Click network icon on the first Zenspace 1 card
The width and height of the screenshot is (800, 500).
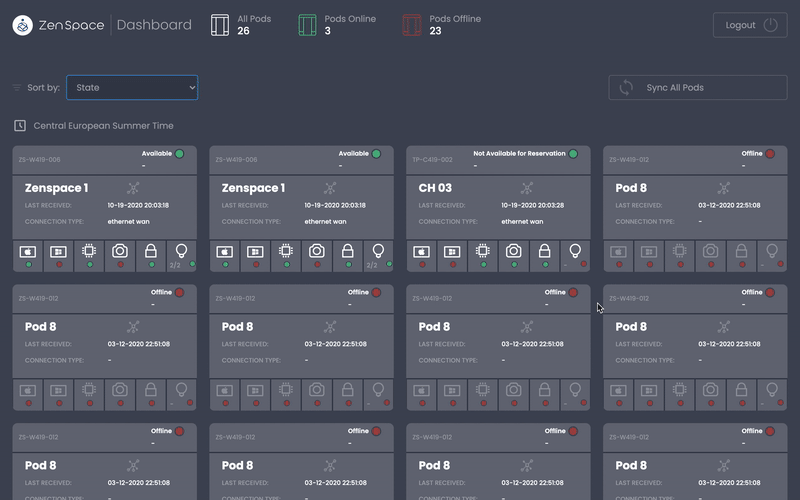133,188
